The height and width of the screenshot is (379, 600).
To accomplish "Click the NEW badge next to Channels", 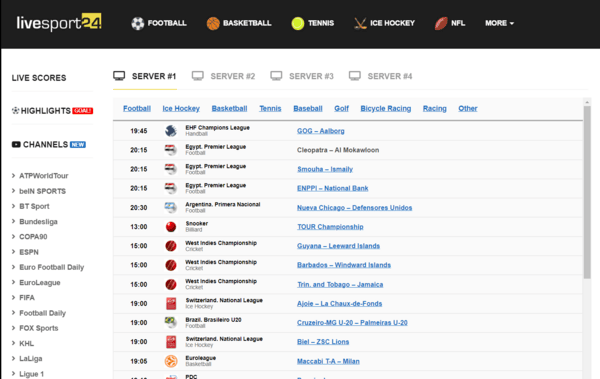I will (x=78, y=144).
